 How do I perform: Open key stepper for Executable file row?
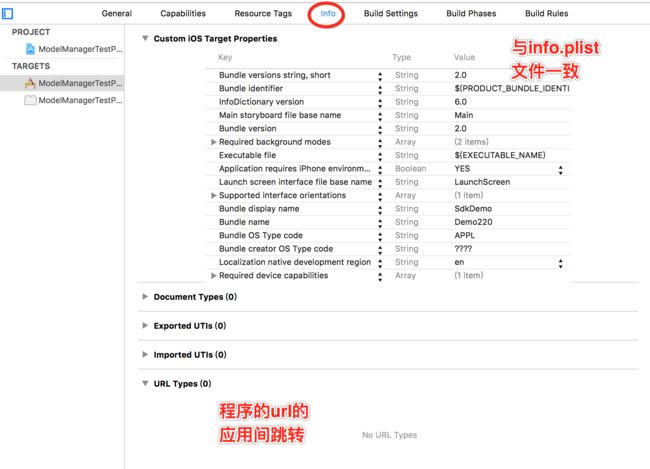(380, 156)
